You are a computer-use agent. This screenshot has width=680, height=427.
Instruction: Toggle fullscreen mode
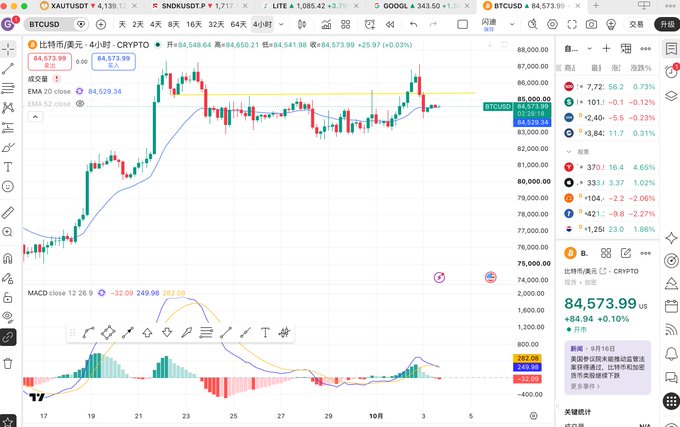572,24
